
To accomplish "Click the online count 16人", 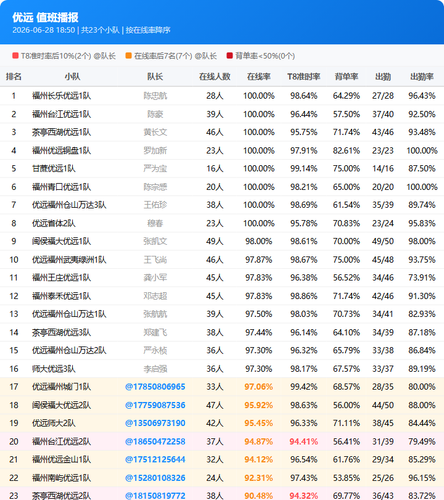I will pos(215,169).
